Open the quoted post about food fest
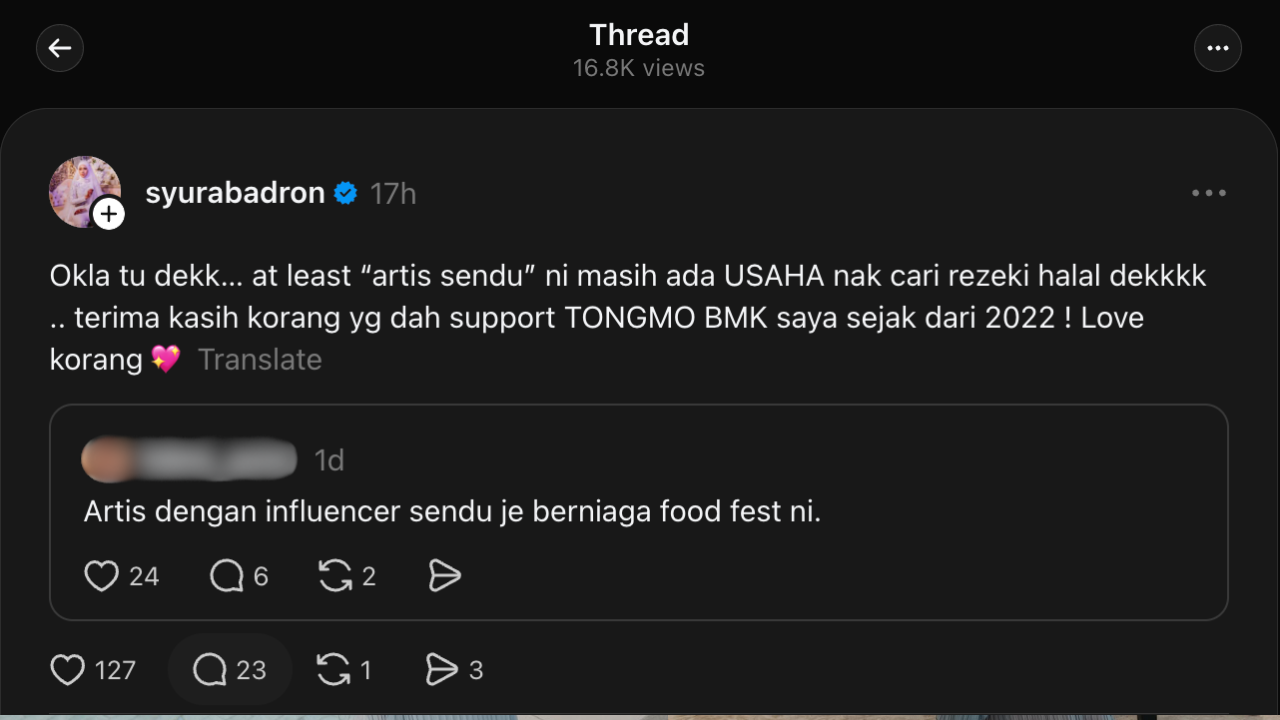 point(452,512)
